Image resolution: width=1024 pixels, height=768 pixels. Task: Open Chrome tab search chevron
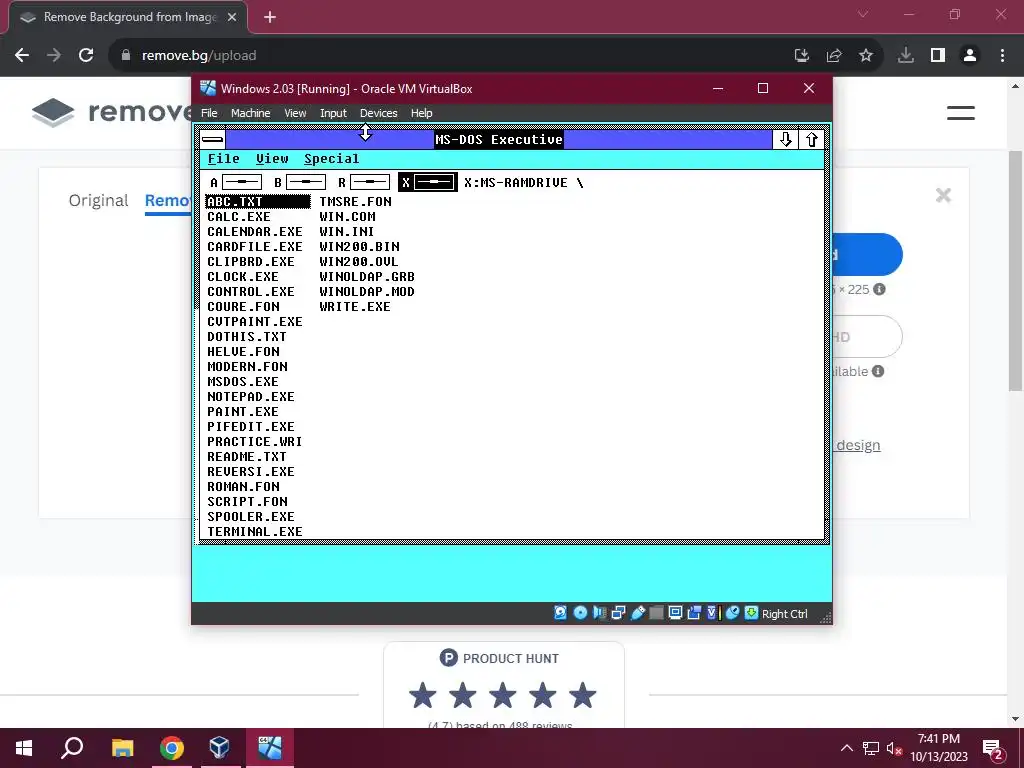point(863,14)
